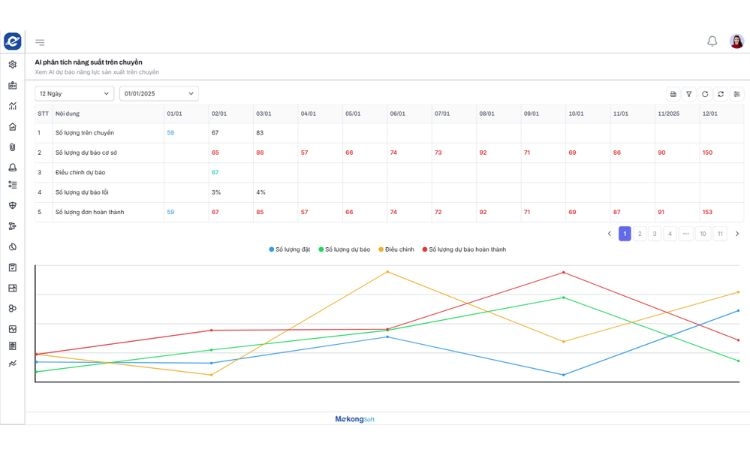Open the notifications bell
The image size is (750, 455).
click(712, 41)
